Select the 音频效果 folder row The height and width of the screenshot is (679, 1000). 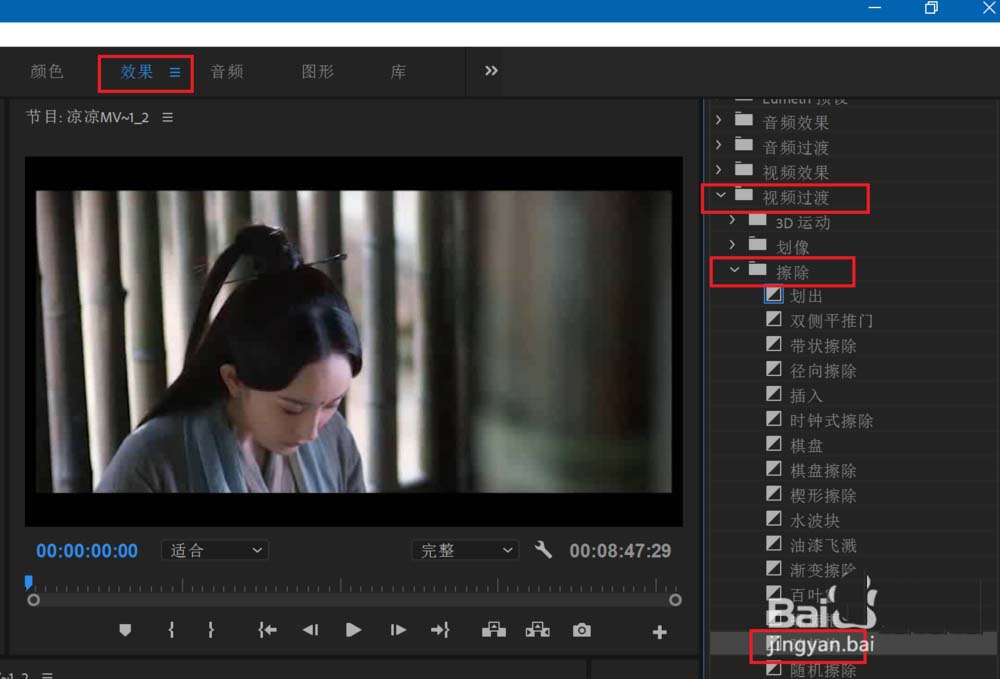pos(855,122)
